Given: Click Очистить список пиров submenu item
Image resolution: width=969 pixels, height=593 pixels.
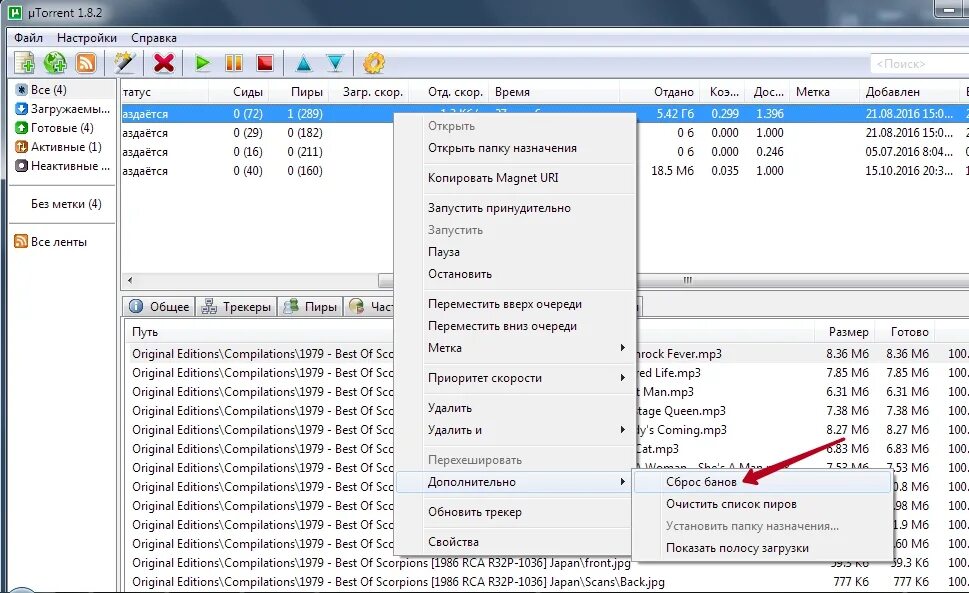Looking at the screenshot, I should point(763,504).
